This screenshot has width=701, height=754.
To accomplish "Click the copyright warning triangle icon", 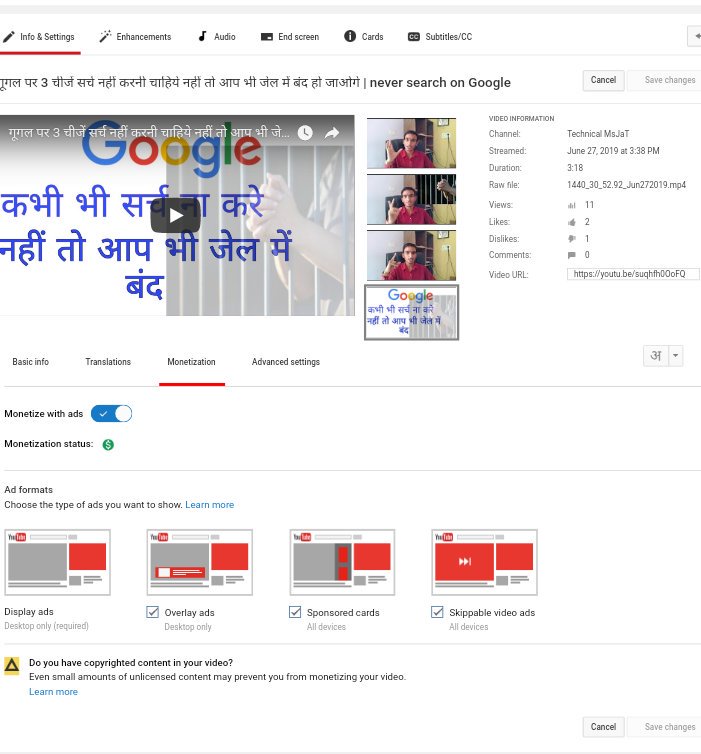I will [12, 665].
